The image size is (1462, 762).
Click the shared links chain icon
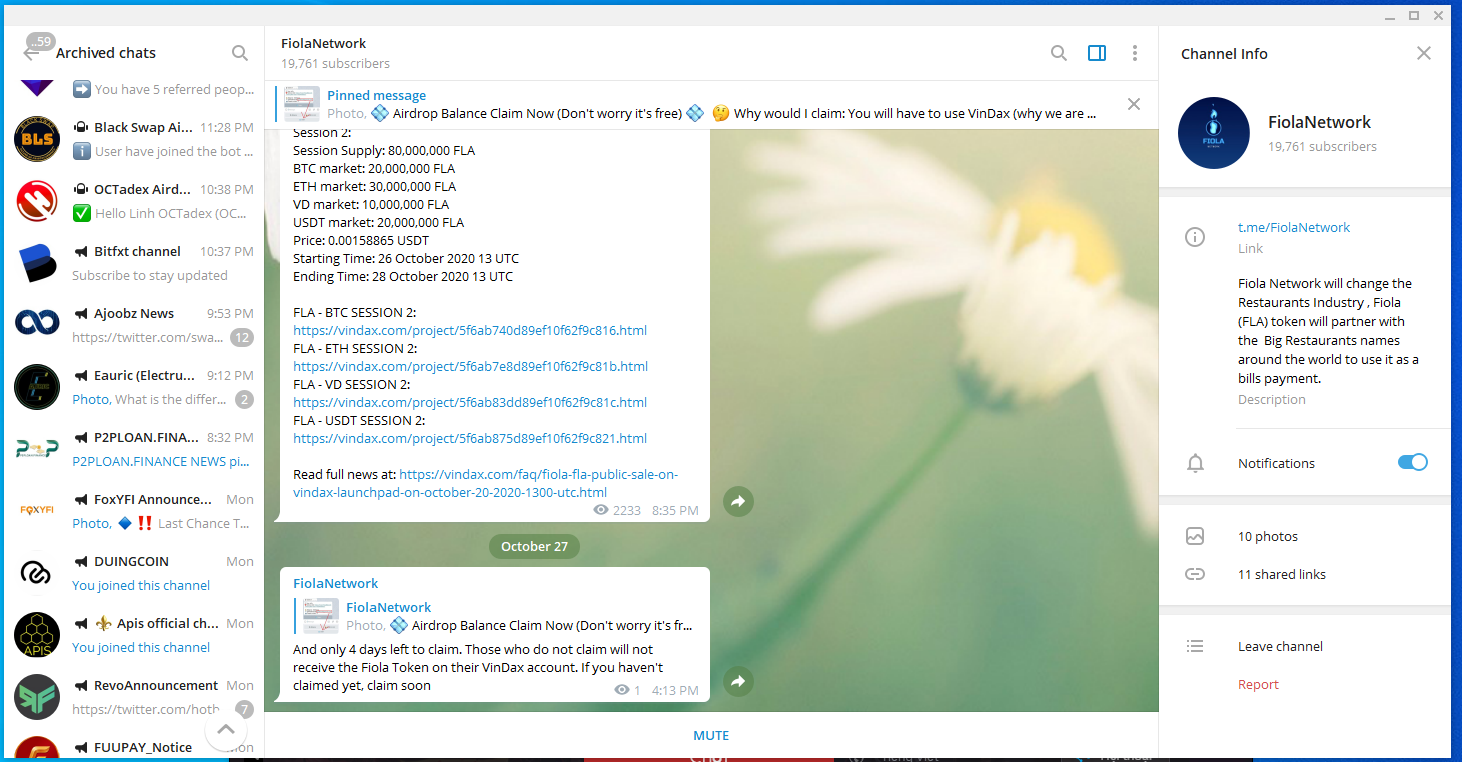[x=1194, y=574]
